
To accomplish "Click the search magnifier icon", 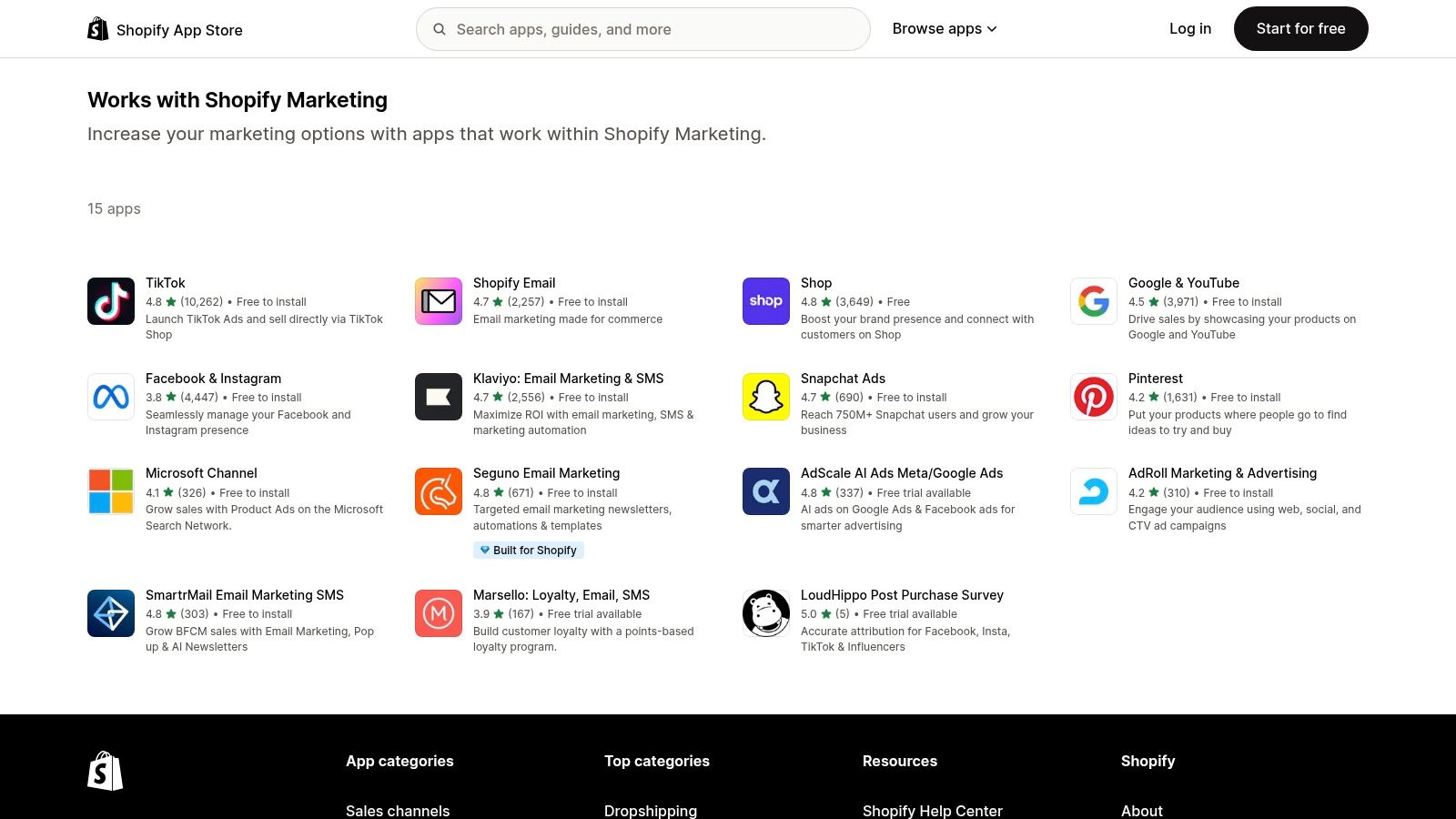I will tap(440, 29).
